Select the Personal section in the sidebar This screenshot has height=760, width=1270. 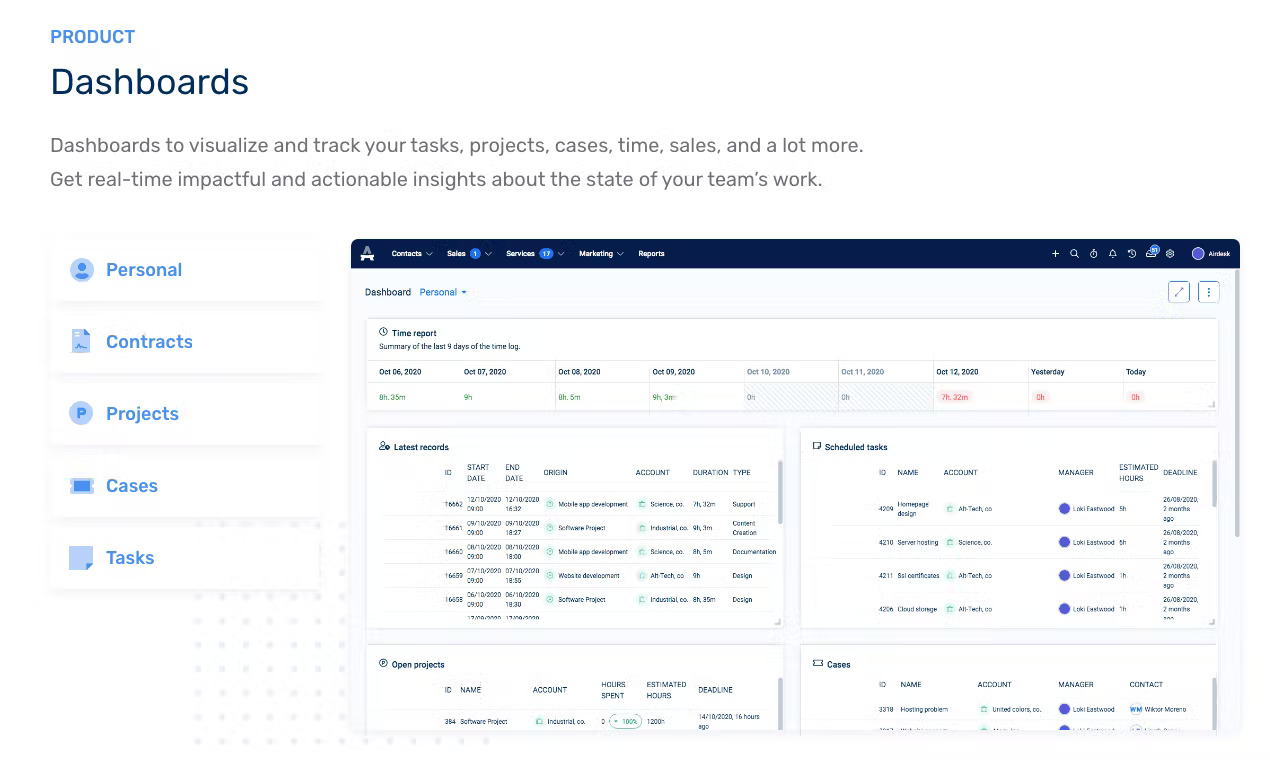143,269
